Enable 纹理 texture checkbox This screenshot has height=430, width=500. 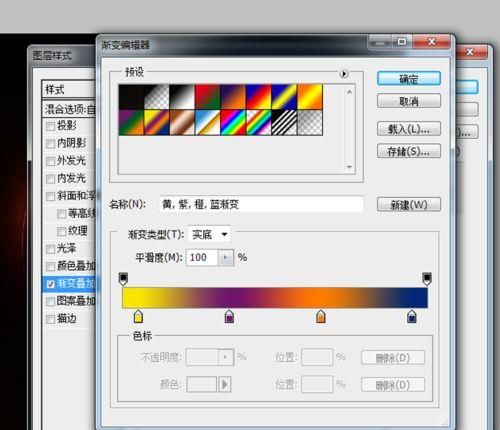click(x=61, y=231)
